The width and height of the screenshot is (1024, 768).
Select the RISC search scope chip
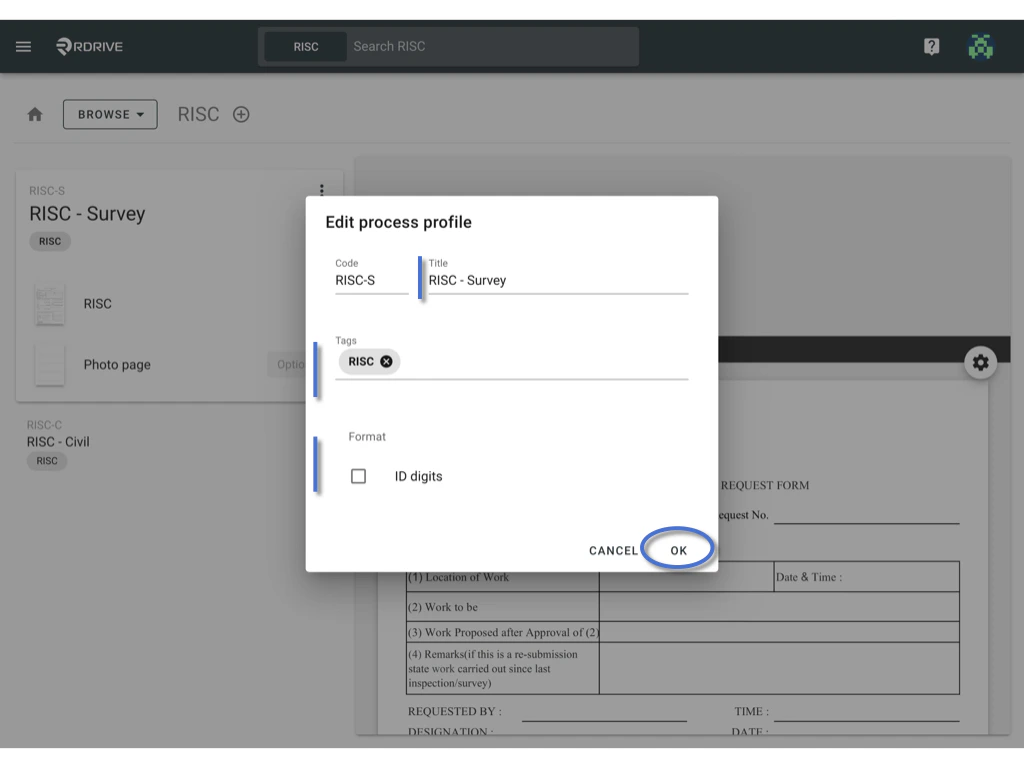tap(306, 46)
